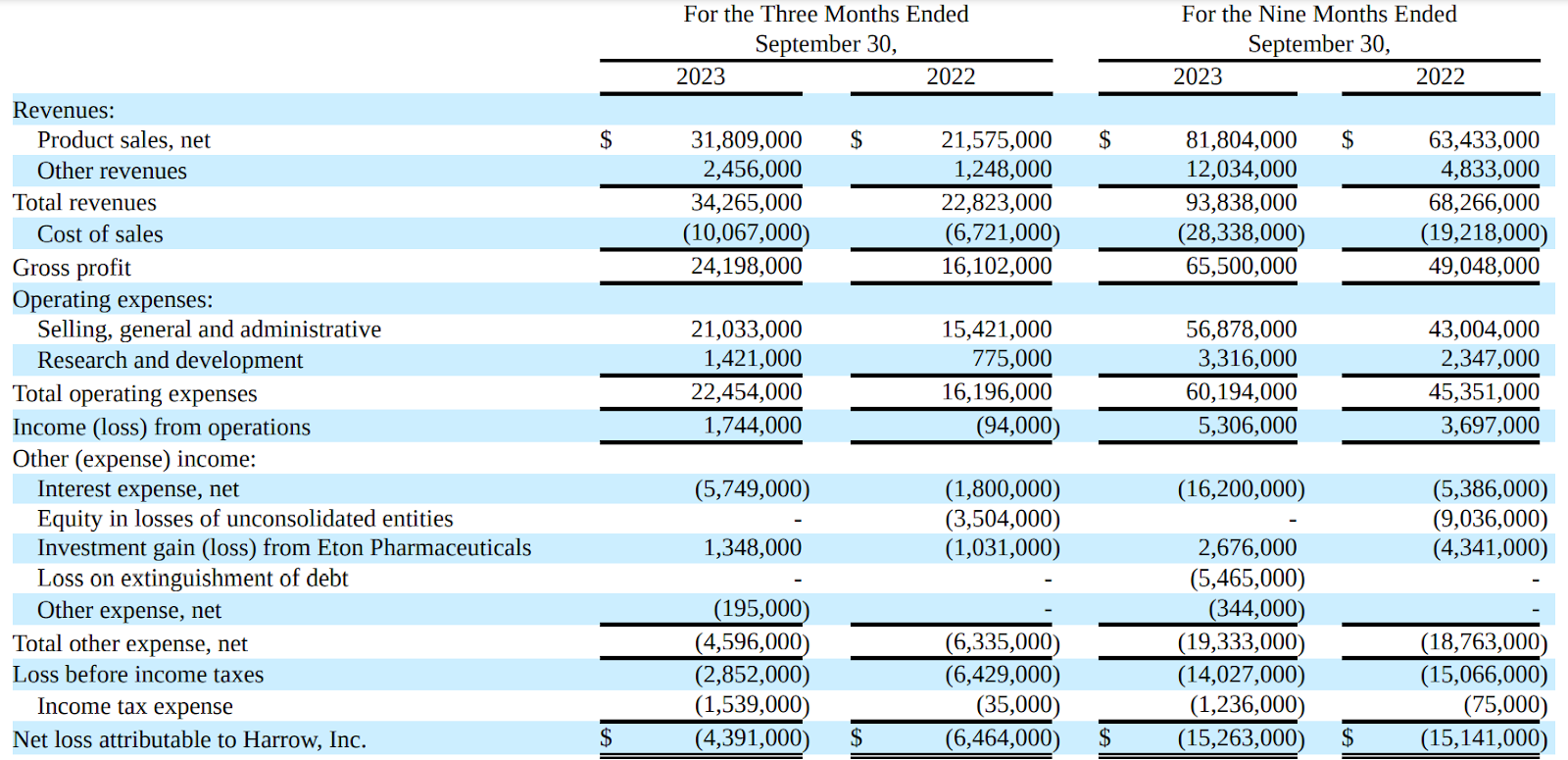Select gross profit value 24,198,000

coord(746,266)
